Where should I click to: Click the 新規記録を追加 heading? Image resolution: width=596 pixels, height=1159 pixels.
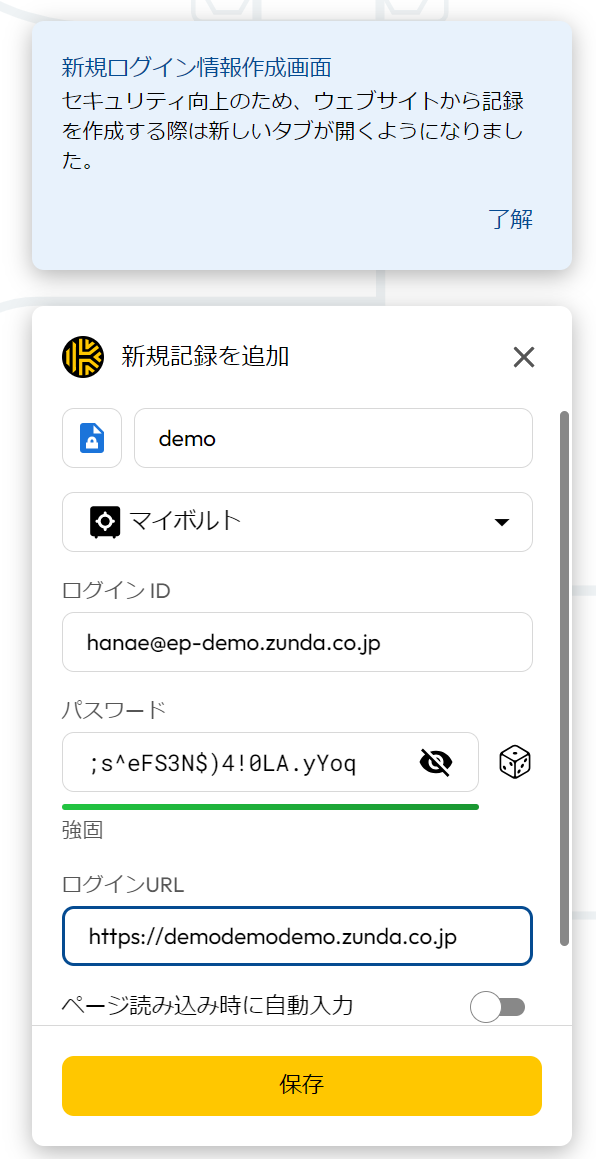[x=206, y=357]
